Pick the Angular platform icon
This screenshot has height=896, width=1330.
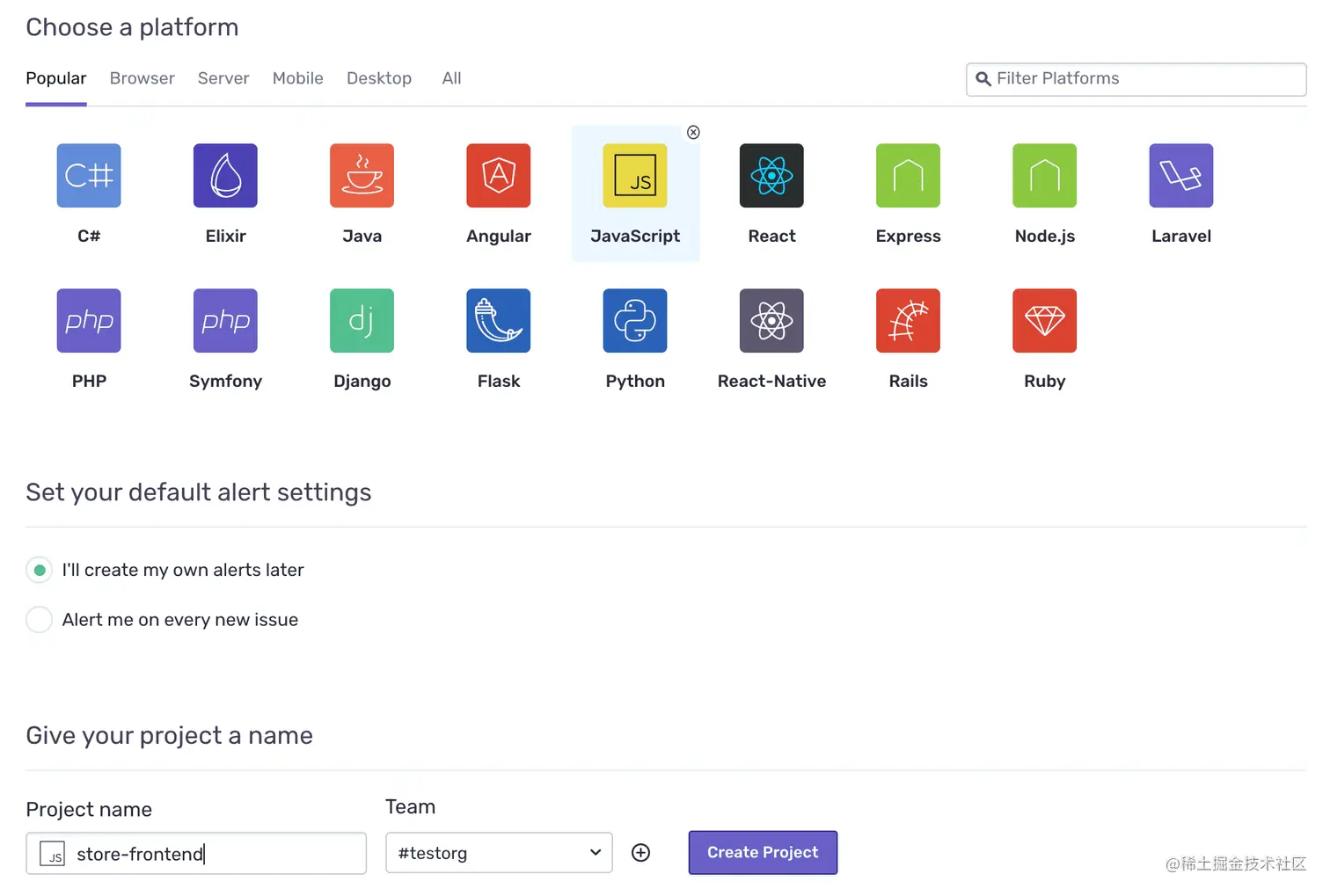click(499, 176)
